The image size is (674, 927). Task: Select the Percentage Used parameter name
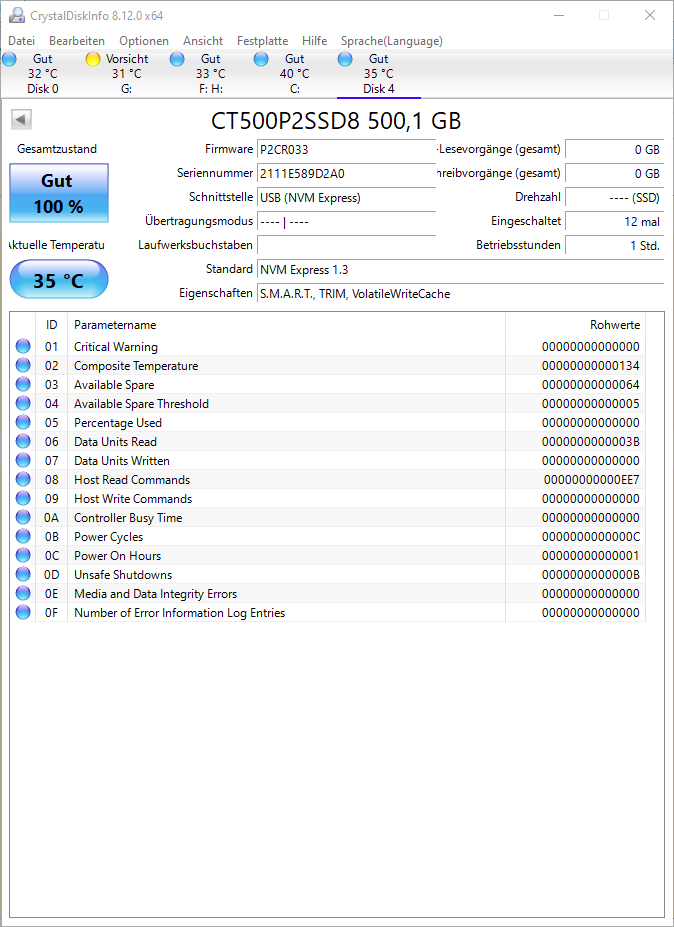coord(118,423)
